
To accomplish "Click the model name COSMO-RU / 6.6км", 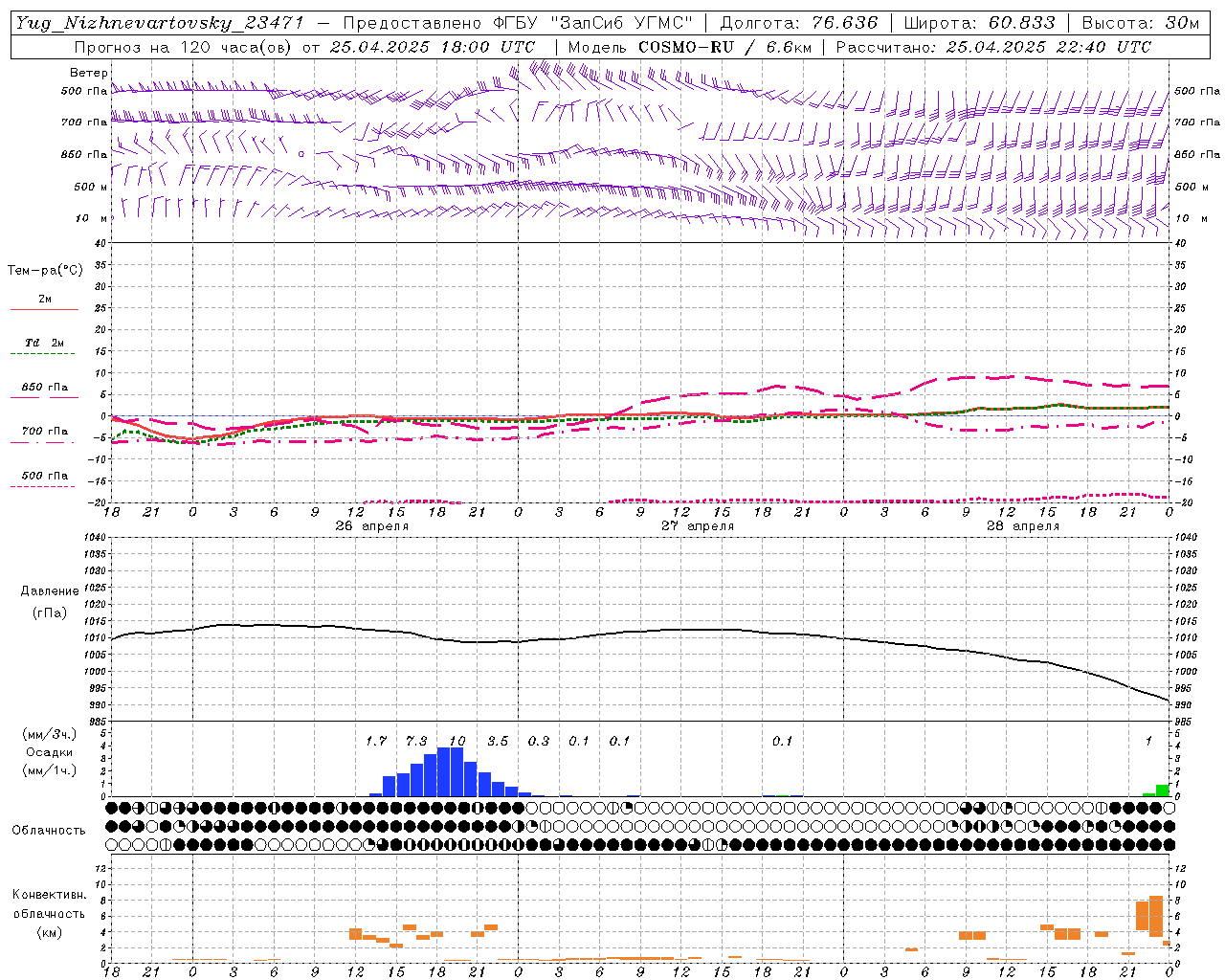I will click(724, 47).
